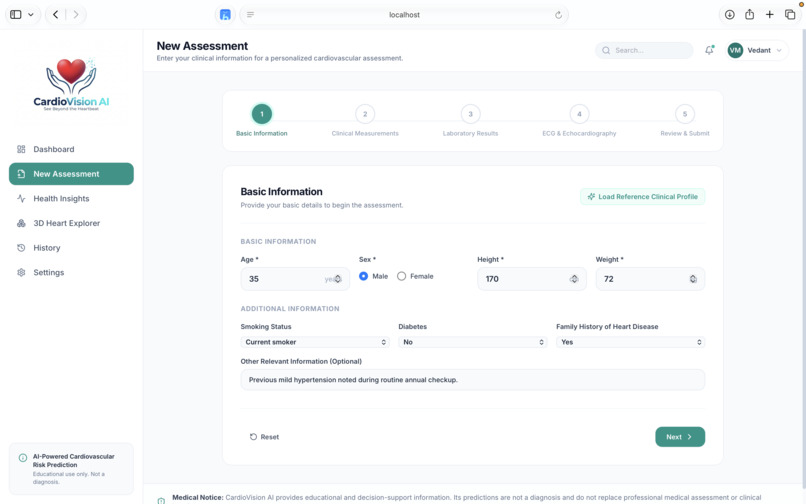Screen dimensions: 806x504
Task: Open the Smoking Status dropdown
Action: pos(315,342)
